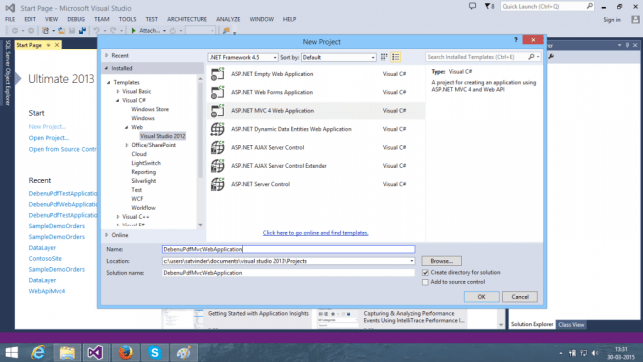Click the dialog help question mark
This screenshot has height=362, width=643.
tap(516, 40)
